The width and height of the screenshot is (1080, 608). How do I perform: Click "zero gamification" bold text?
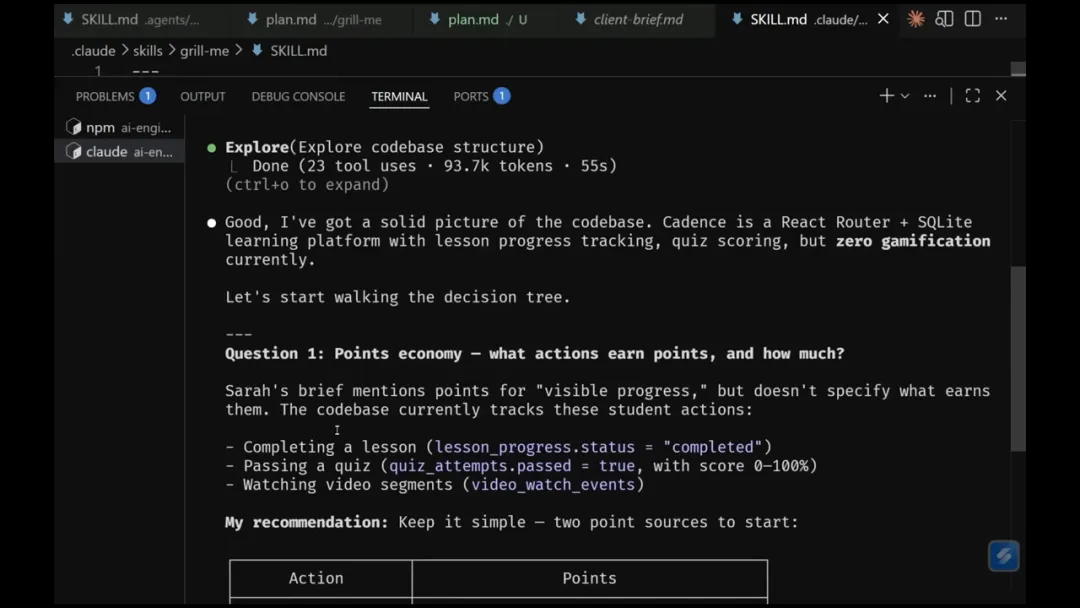tap(913, 241)
